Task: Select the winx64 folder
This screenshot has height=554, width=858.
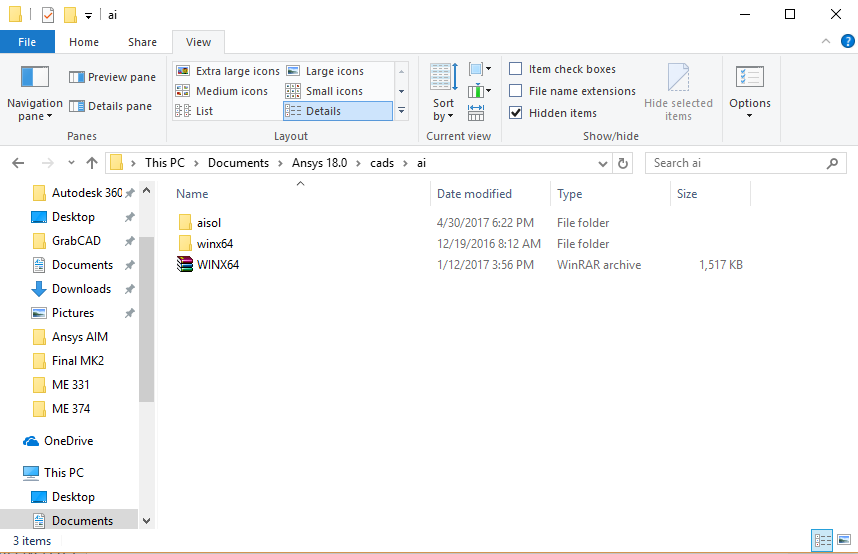Action: tap(206, 244)
